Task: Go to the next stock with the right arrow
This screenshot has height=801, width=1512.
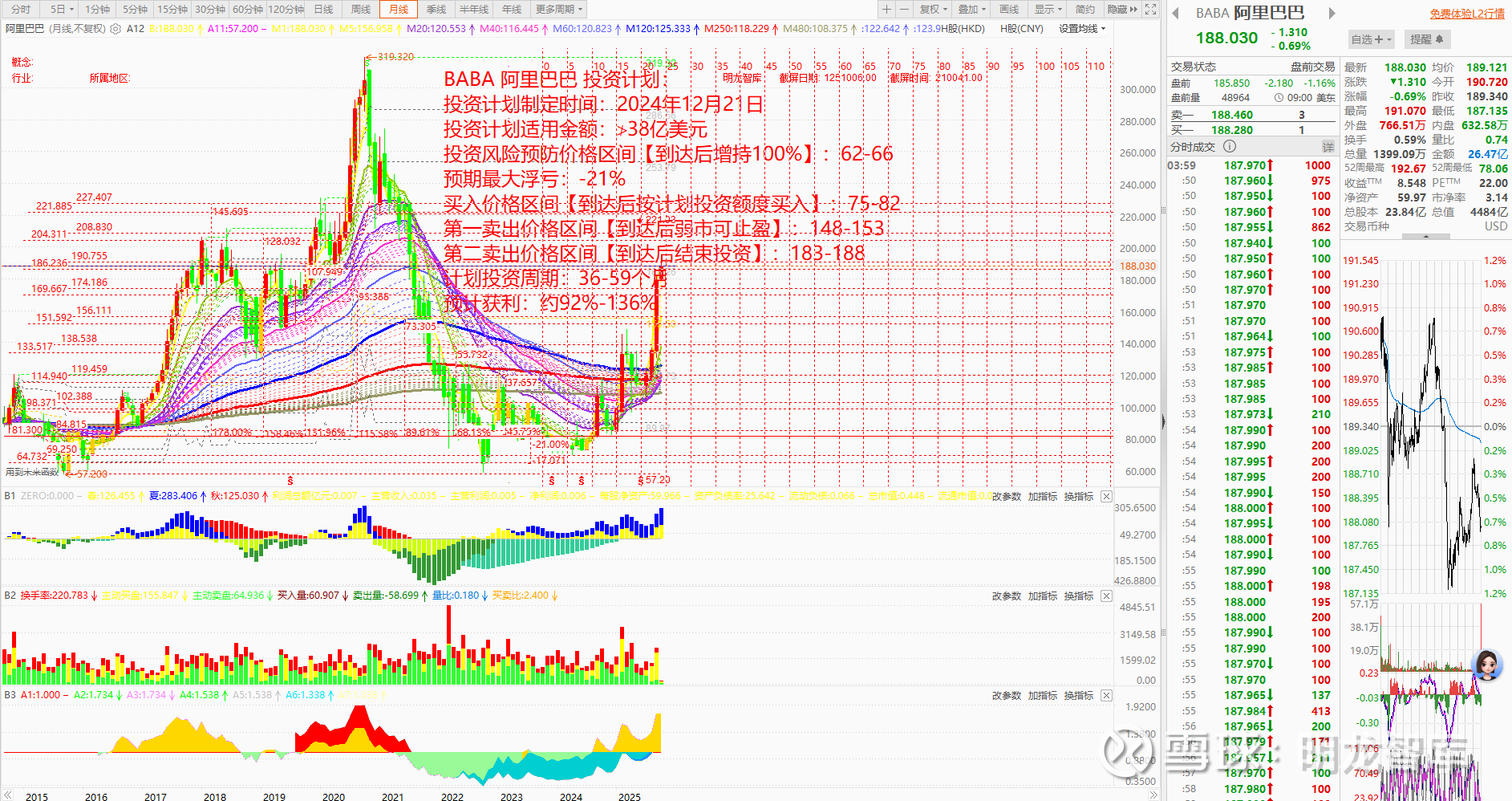Action: 1332,13
